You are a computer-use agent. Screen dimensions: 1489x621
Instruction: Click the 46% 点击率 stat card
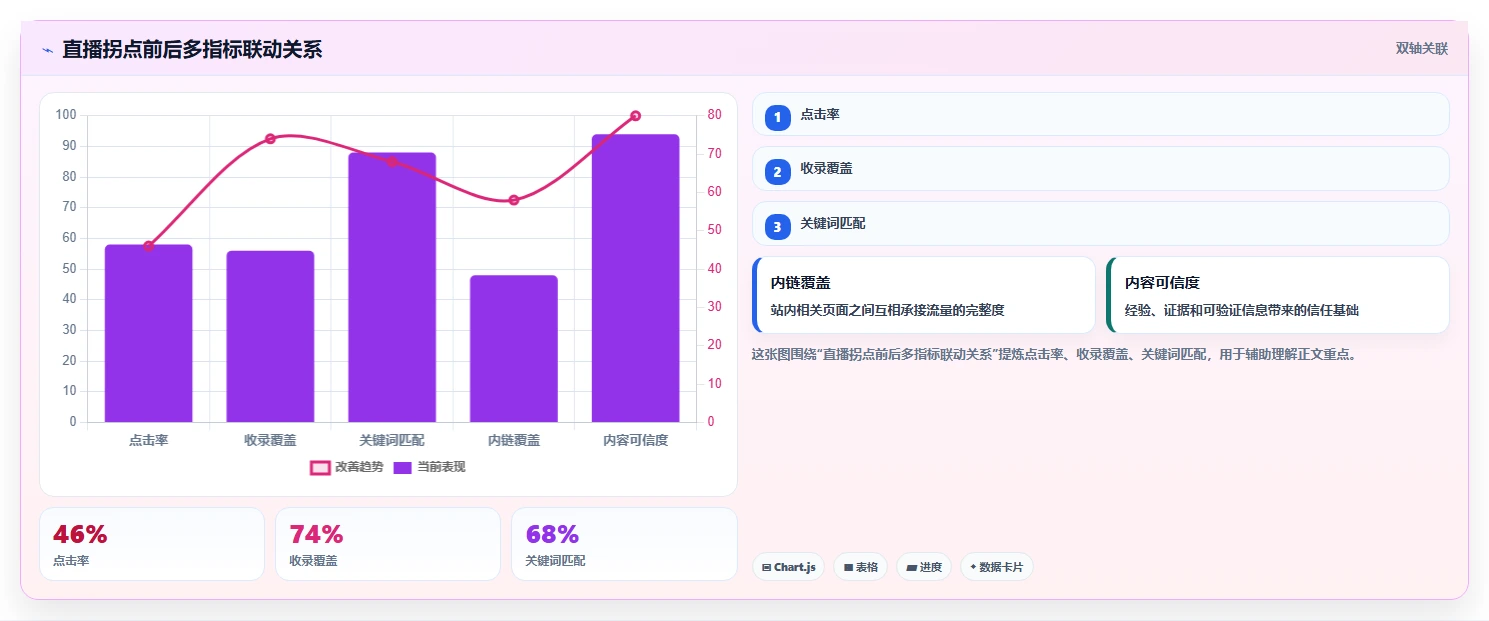pyautogui.click(x=152, y=544)
